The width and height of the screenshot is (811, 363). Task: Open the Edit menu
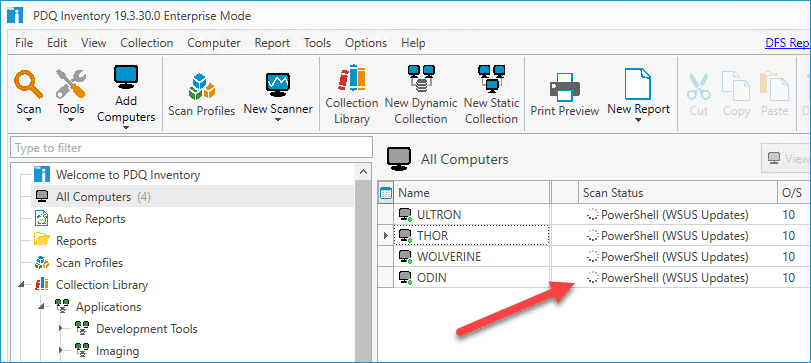click(x=57, y=43)
